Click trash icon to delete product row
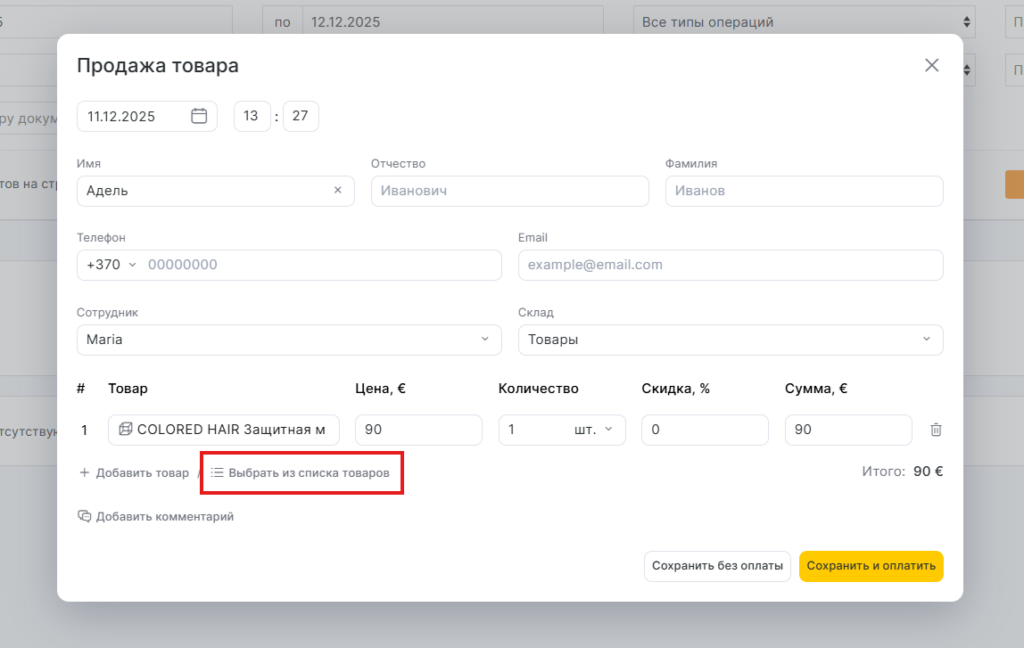 [936, 430]
